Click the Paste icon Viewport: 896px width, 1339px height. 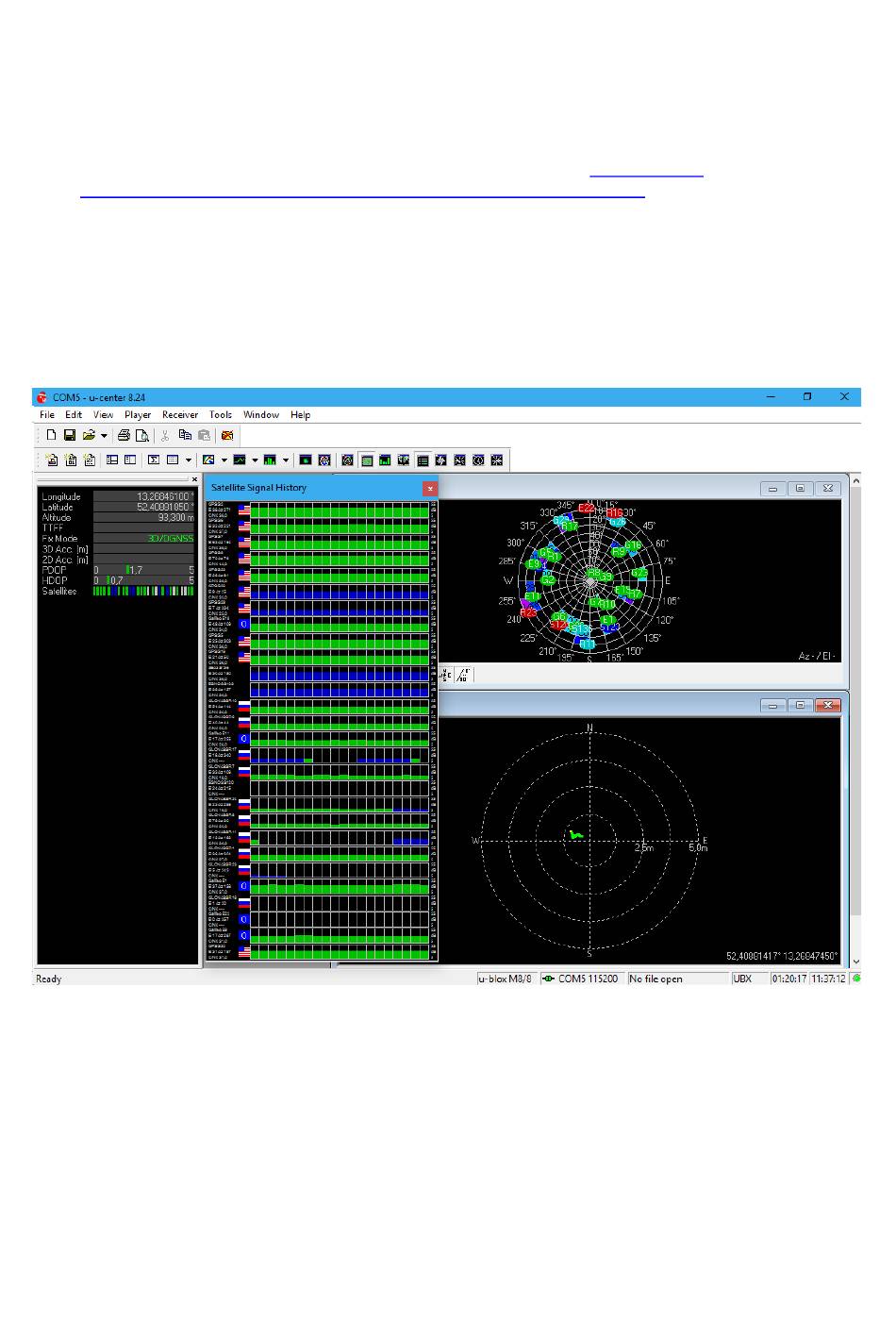click(x=204, y=435)
